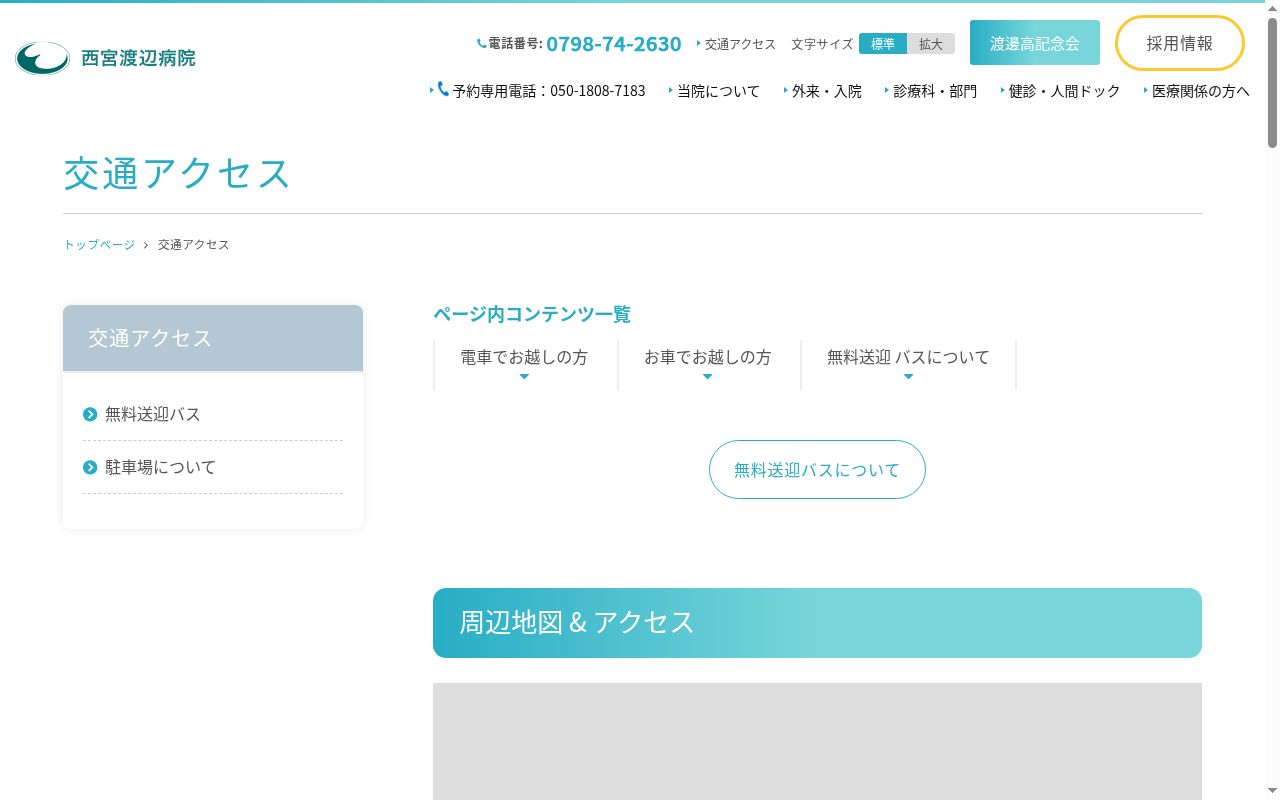1280x800 pixels.
Task: Jump to 無料送迎 バスについて section
Action: [908, 357]
